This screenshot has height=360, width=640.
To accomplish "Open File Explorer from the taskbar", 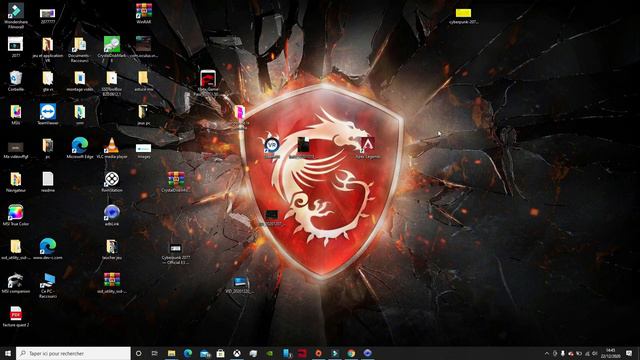I will point(171,353).
